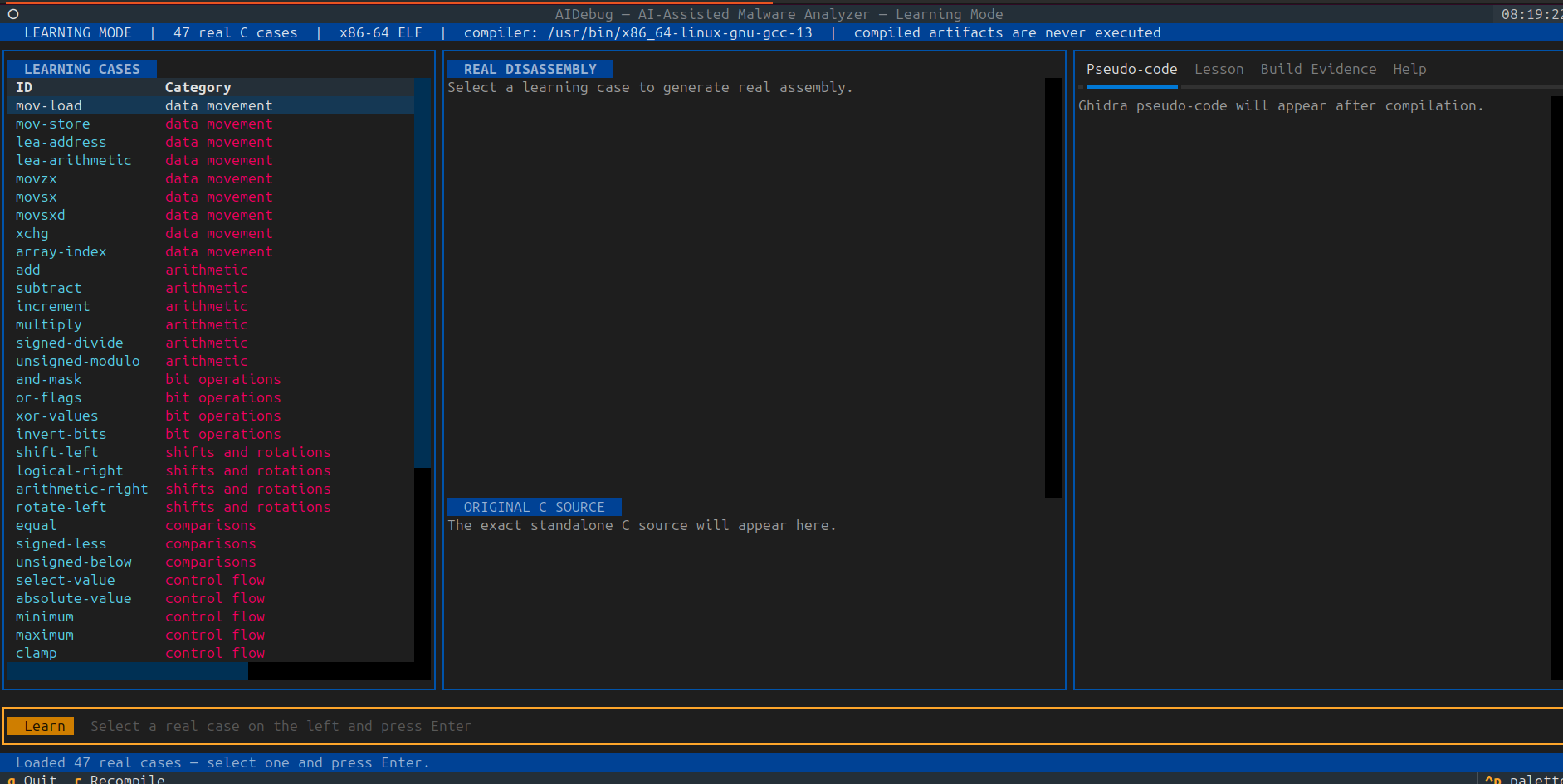
Task: Select the equal learning case
Action: tap(211, 525)
